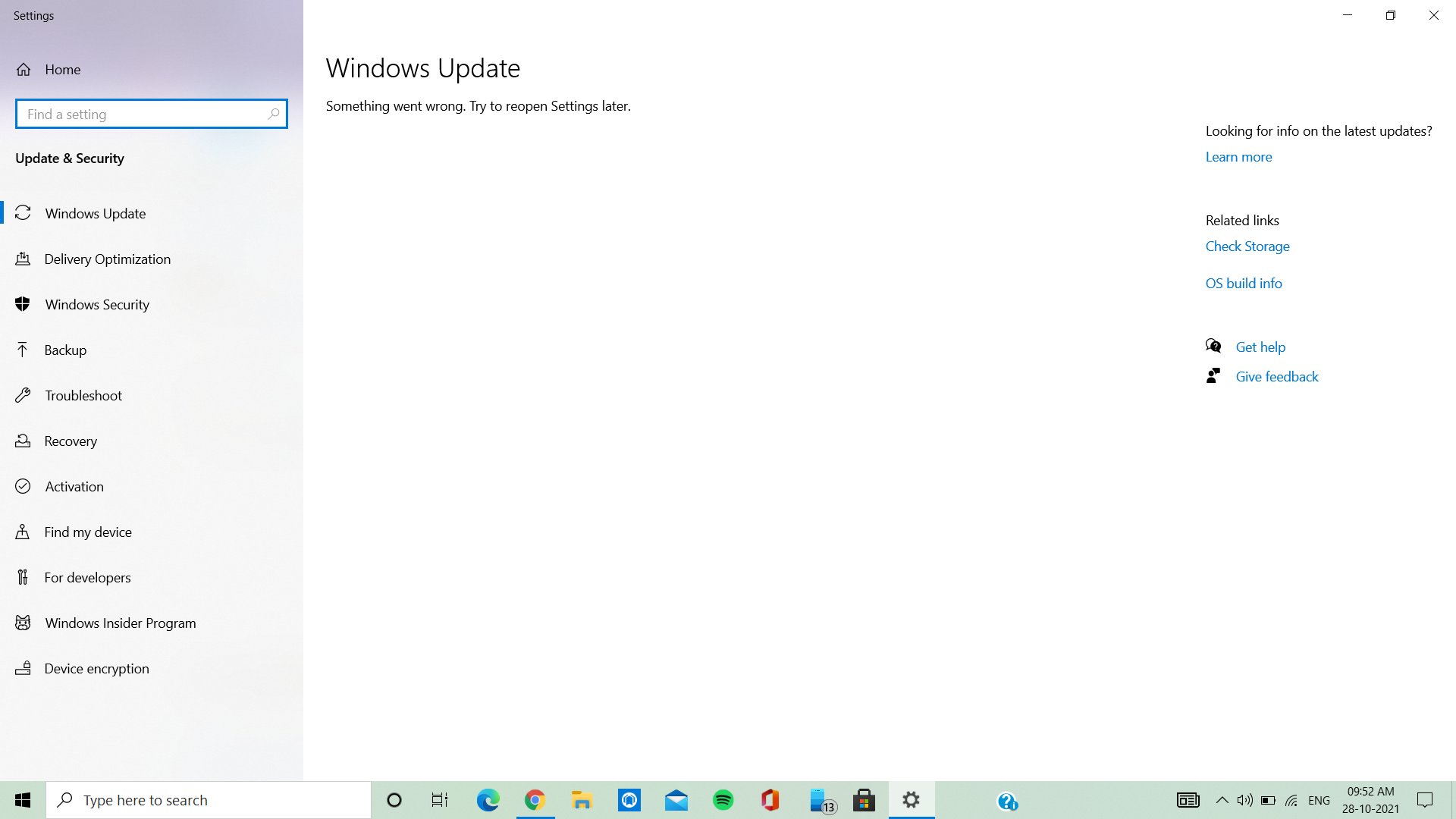
Task: Click the Microsoft Store taskbar icon
Action: click(x=863, y=800)
